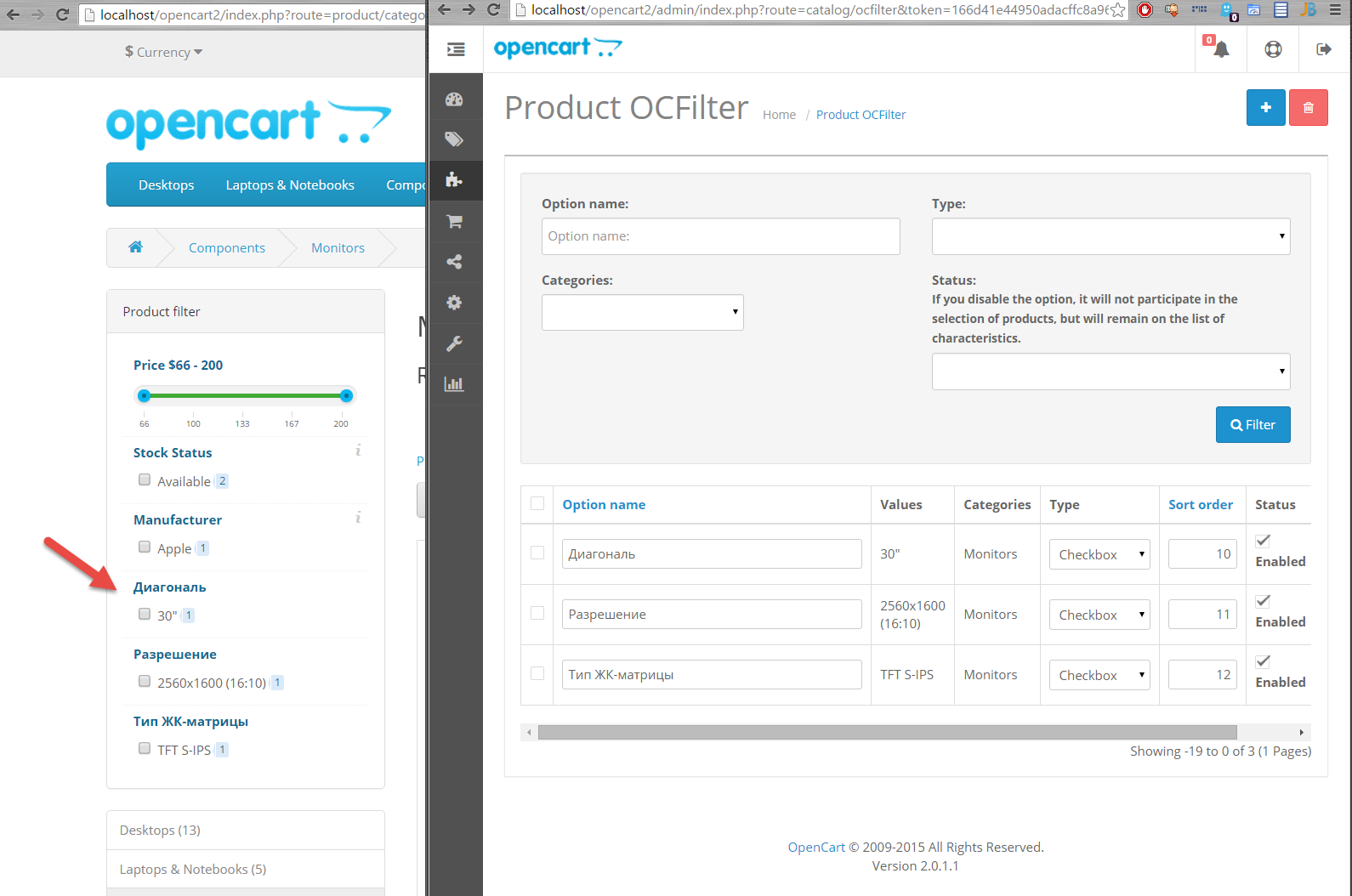Image resolution: width=1352 pixels, height=896 pixels.
Task: Open the Reports bar chart icon in admin sidebar
Action: tap(454, 384)
